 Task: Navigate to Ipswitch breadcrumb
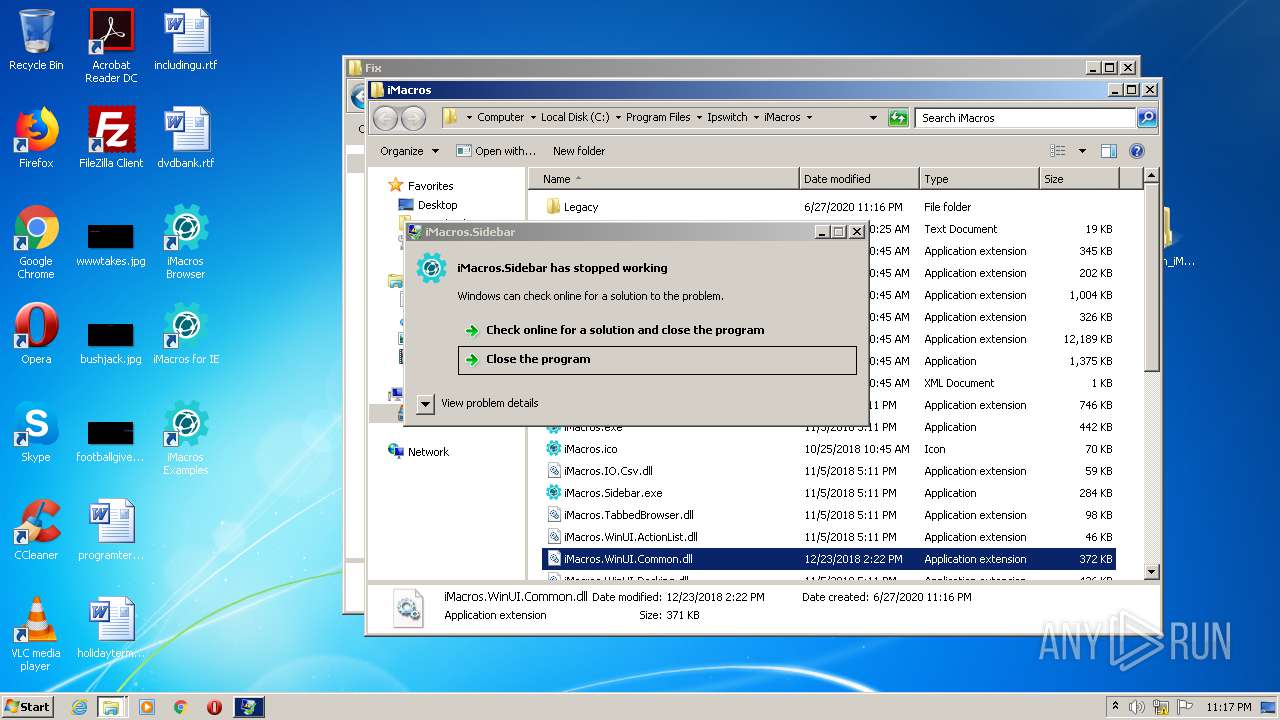tap(727, 117)
